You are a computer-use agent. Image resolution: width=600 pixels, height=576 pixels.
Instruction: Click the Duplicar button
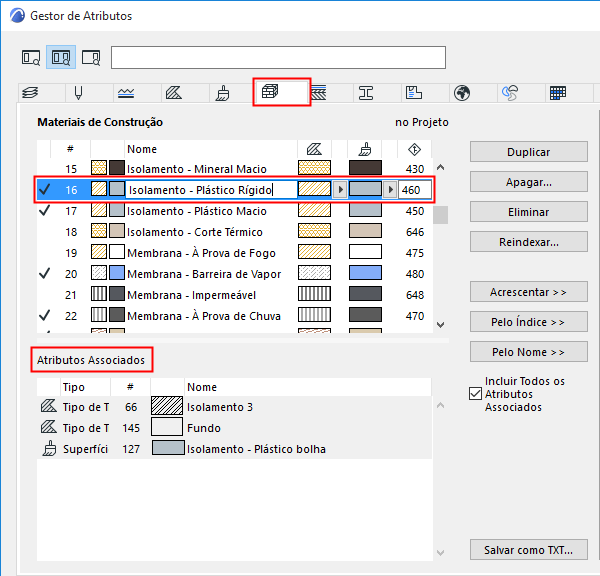[x=528, y=152]
